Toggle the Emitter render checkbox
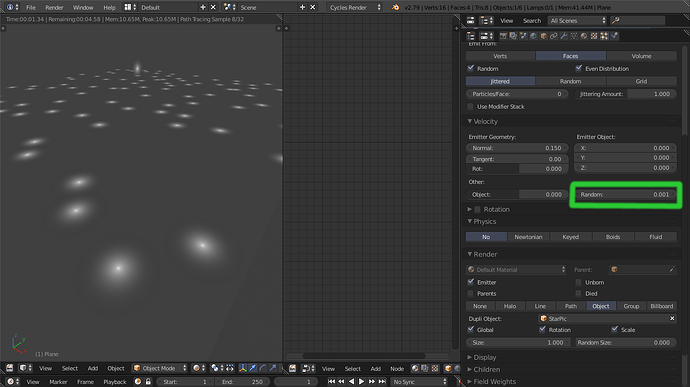690x387 pixels. coord(471,282)
